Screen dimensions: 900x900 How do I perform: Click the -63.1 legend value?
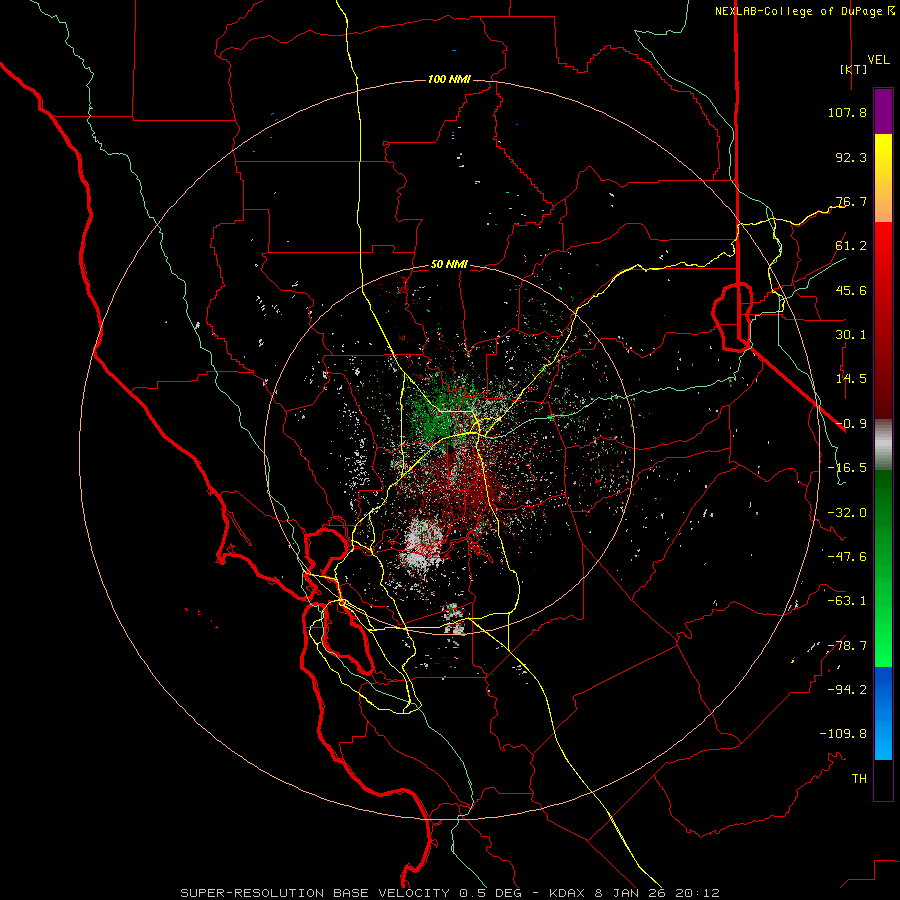click(847, 601)
